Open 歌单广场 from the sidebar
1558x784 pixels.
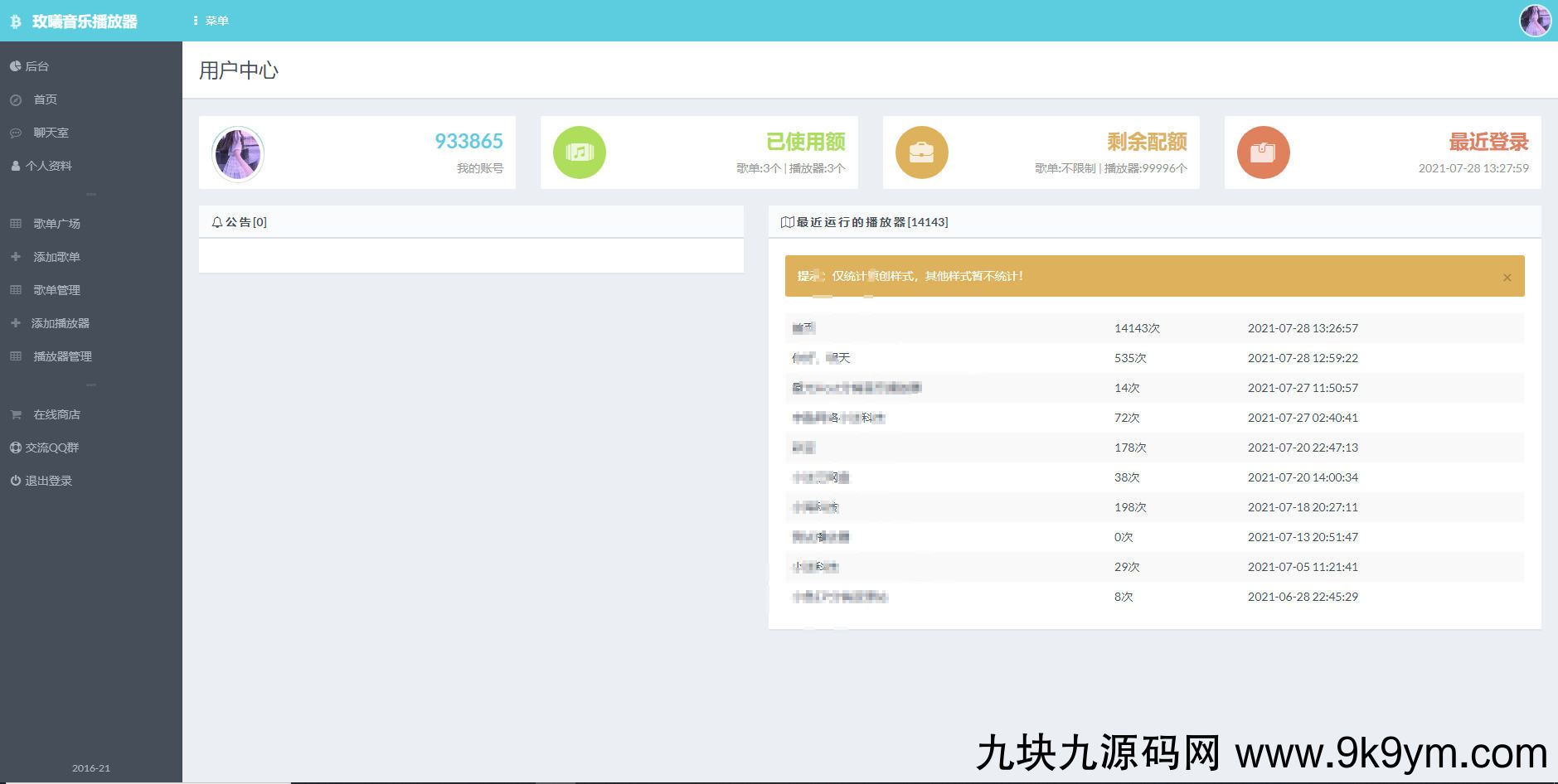click(56, 224)
